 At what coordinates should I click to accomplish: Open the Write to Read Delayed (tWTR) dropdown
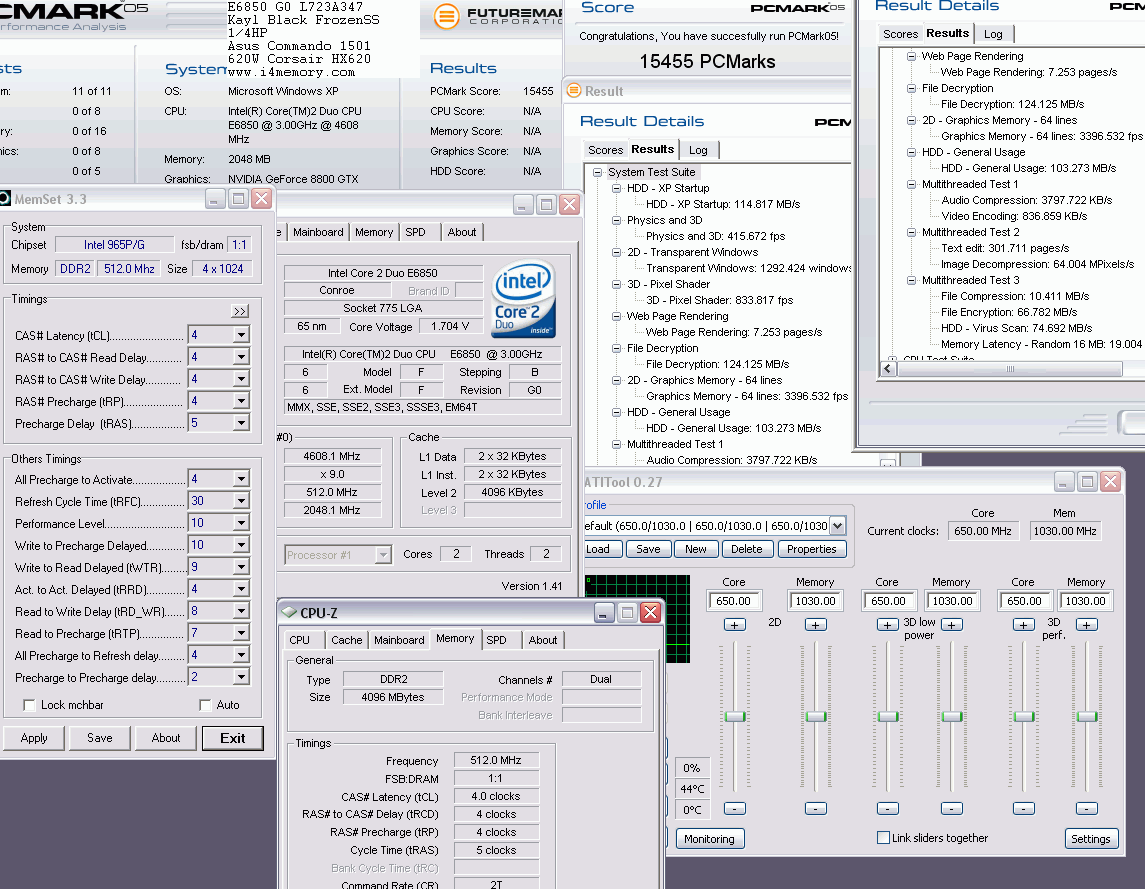pos(241,567)
